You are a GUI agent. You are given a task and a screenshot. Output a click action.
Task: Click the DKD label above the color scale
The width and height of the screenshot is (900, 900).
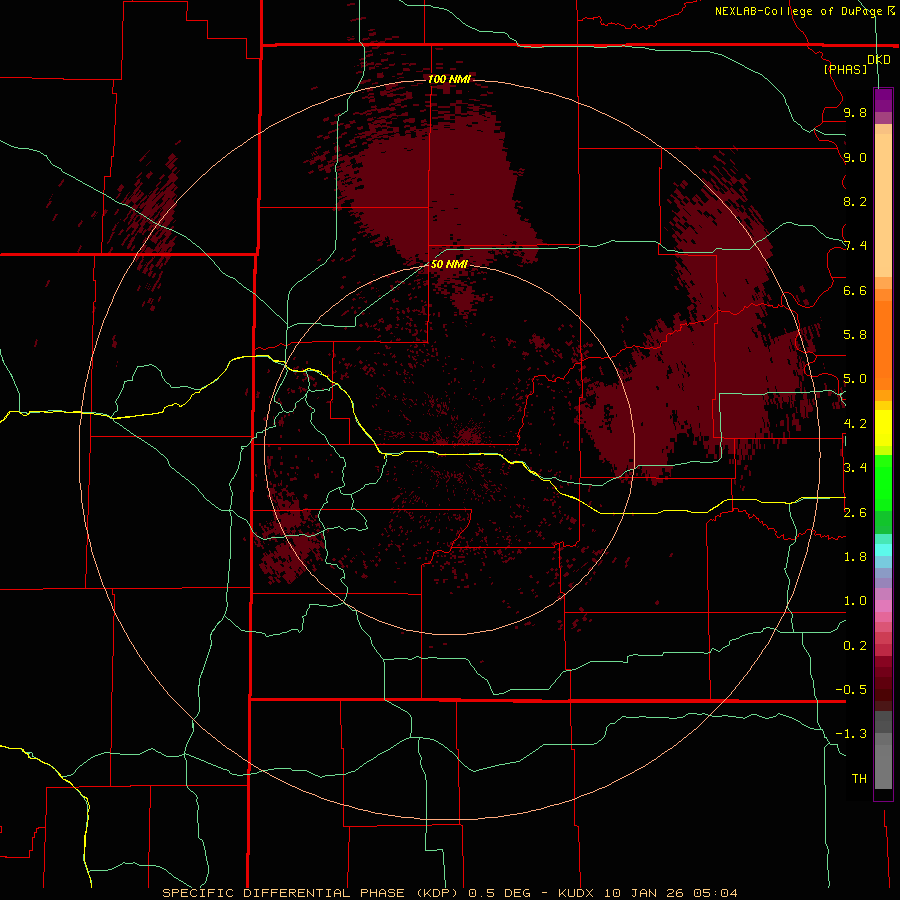pos(879,60)
